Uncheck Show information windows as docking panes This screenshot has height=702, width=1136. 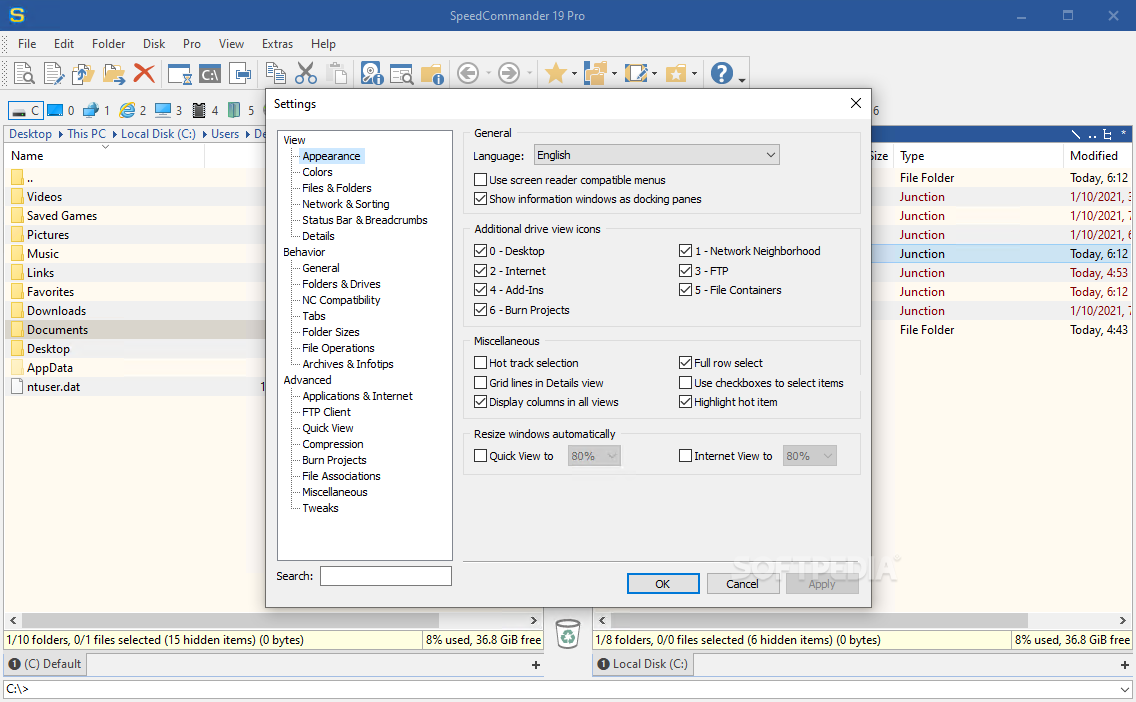480,199
